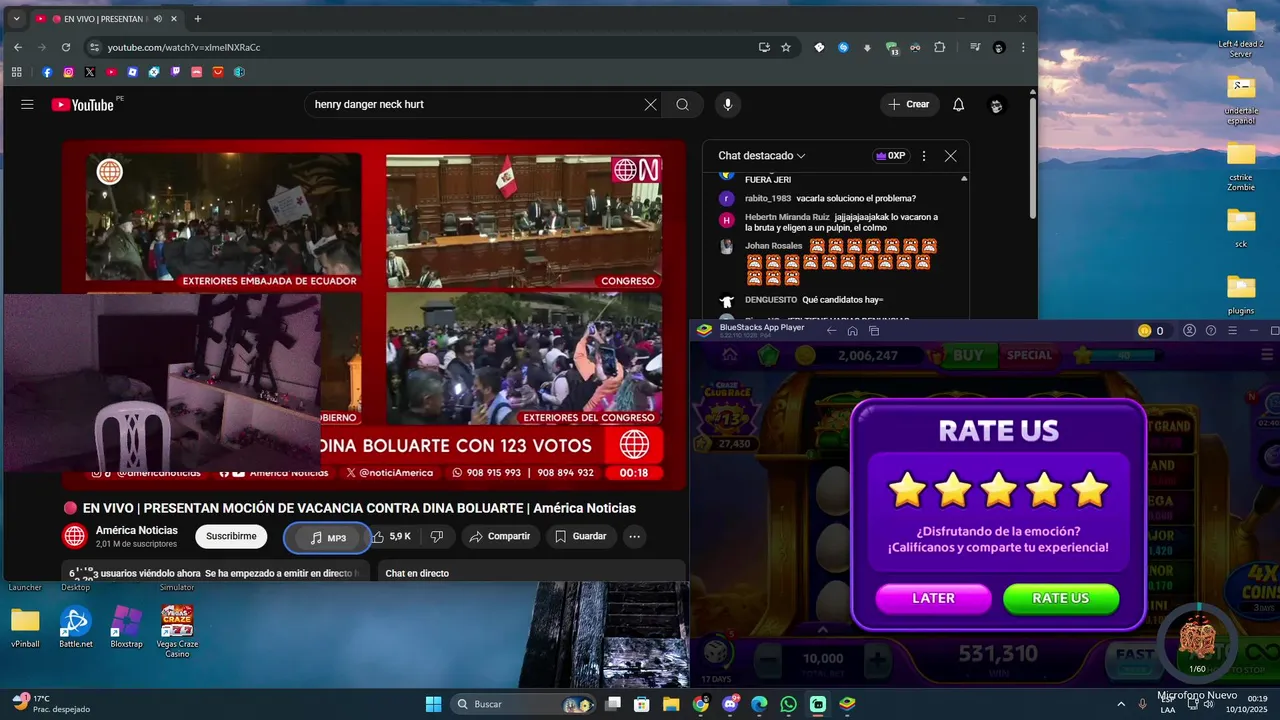Screen dimensions: 1280x720
Task: Open WhatsApp from the taskbar
Action: pyautogui.click(x=789, y=704)
